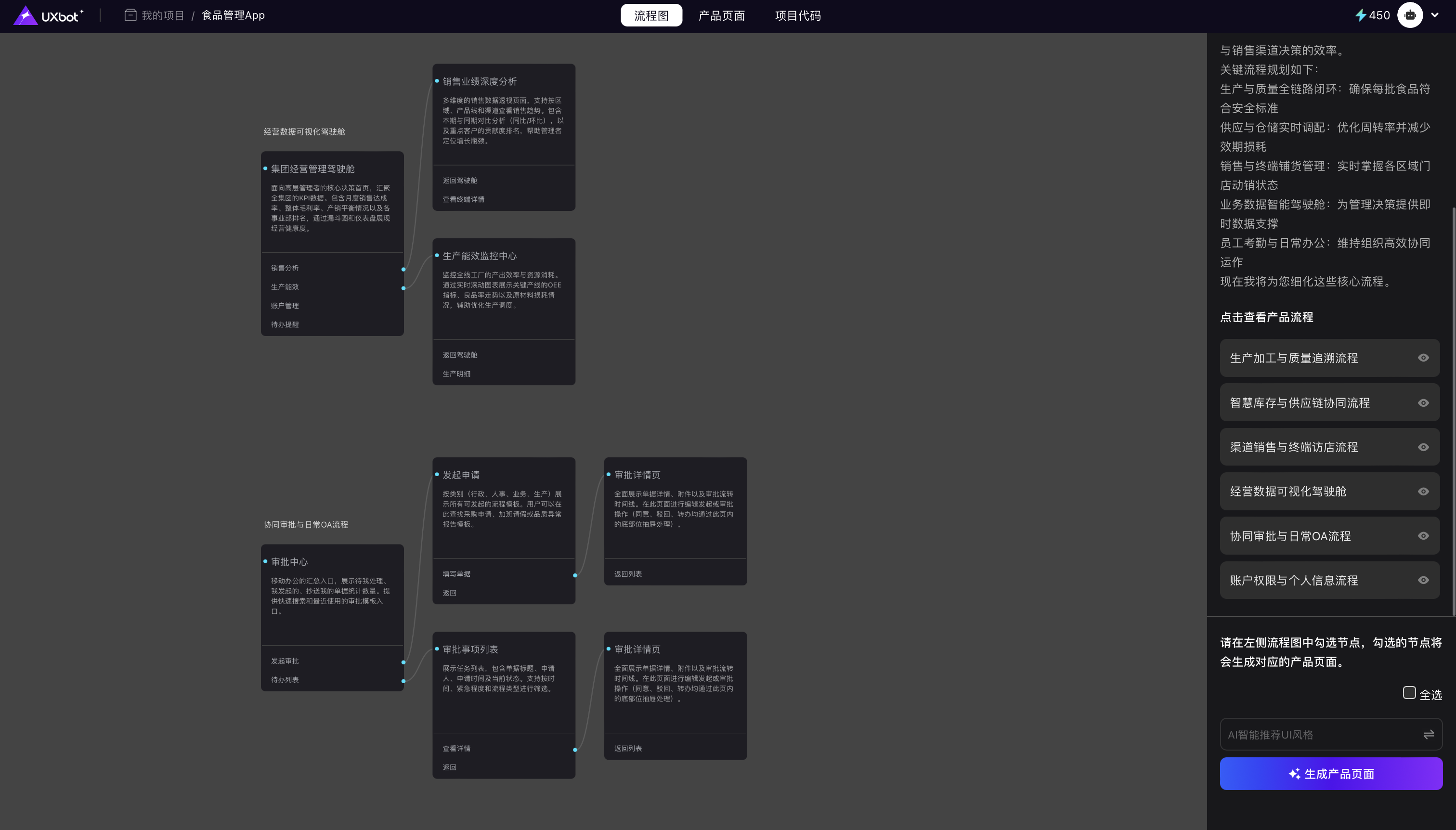Click the robot avatar icon
This screenshot has height=830, width=1456.
point(1410,15)
